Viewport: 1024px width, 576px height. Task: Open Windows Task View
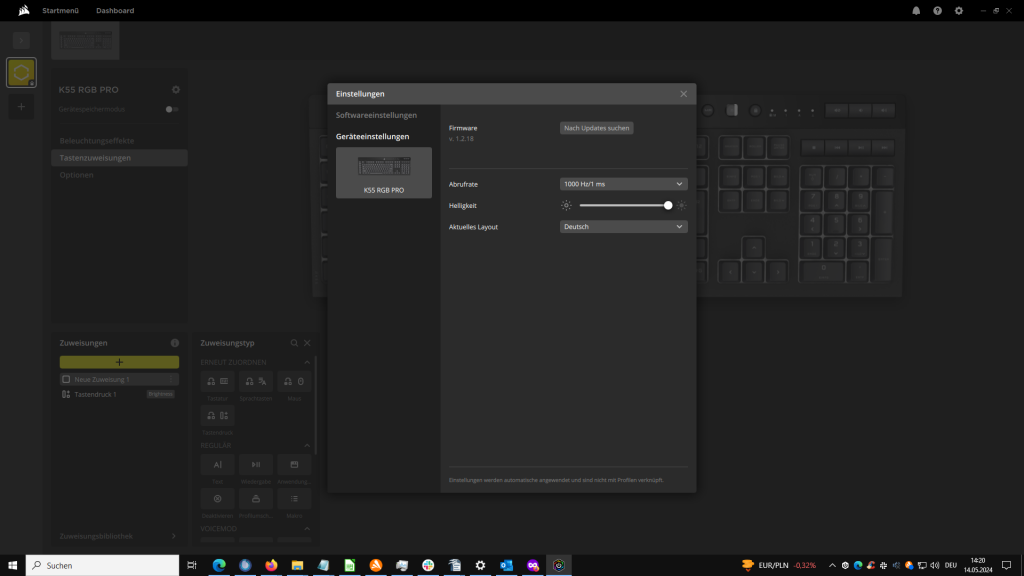coord(191,566)
